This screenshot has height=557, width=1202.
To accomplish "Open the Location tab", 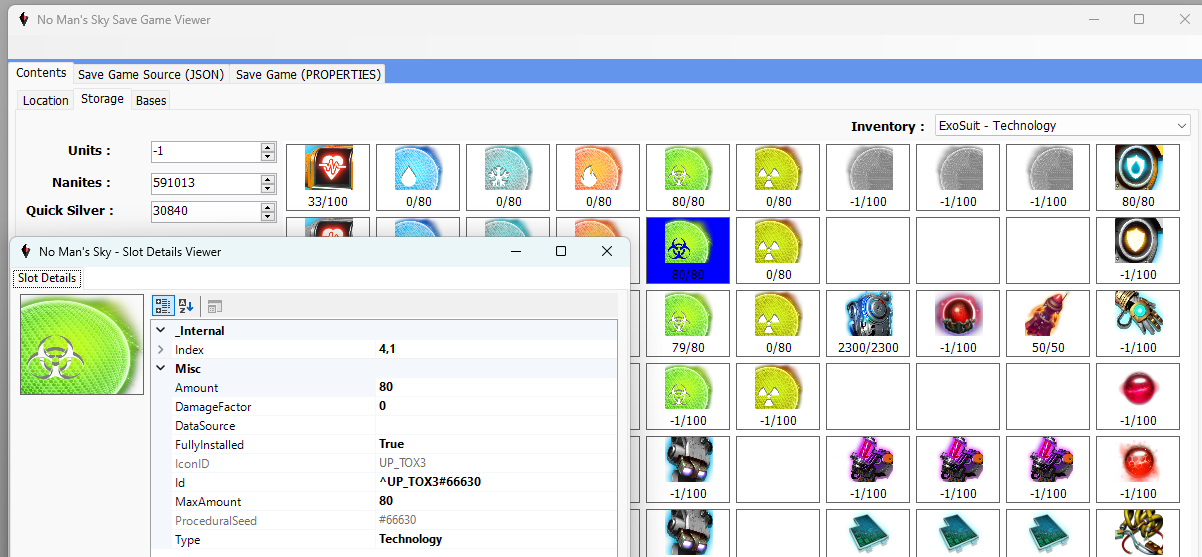I will (46, 100).
